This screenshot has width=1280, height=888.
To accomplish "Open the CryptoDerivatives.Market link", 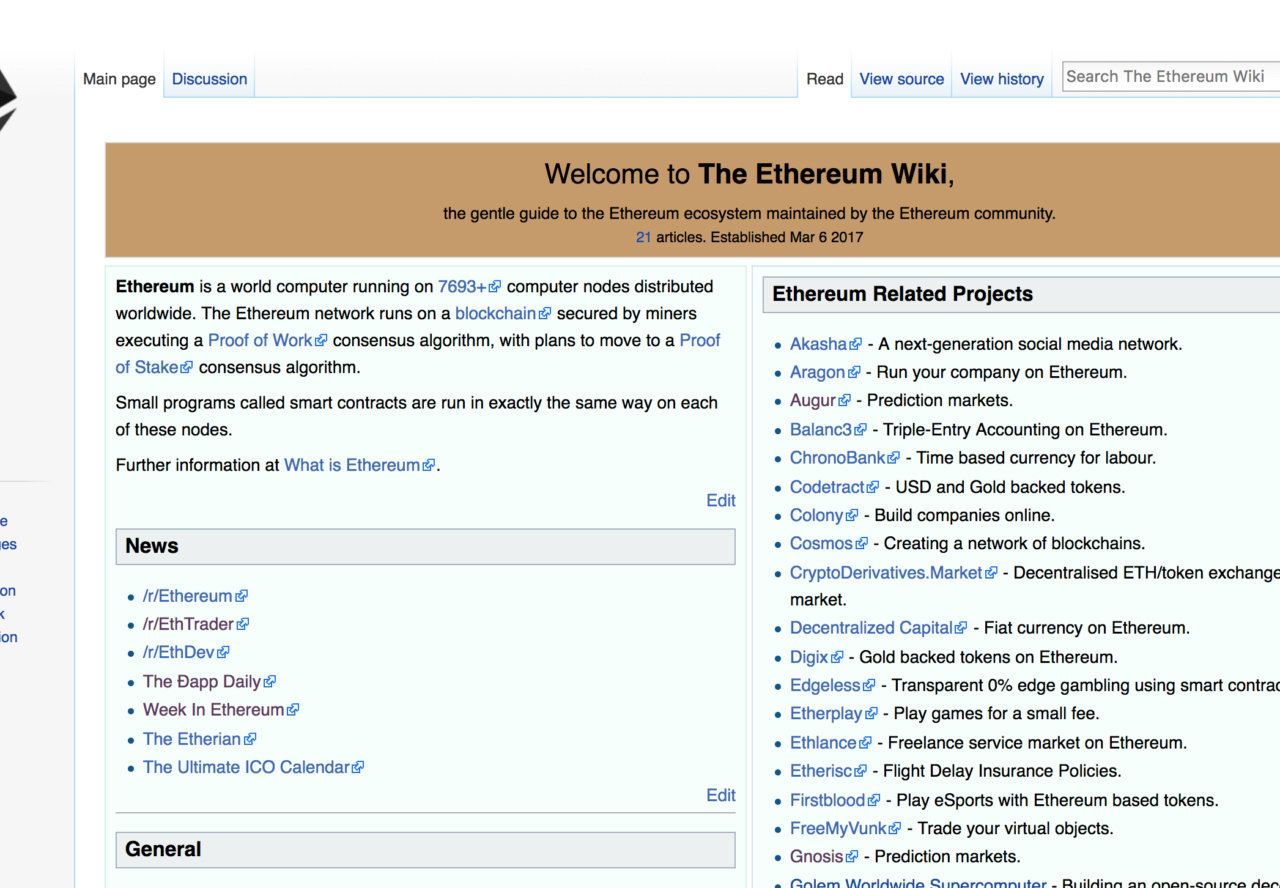I will coord(886,573).
